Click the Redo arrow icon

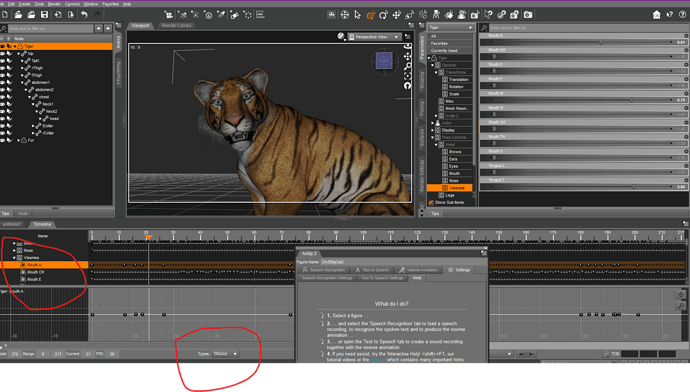(97, 15)
